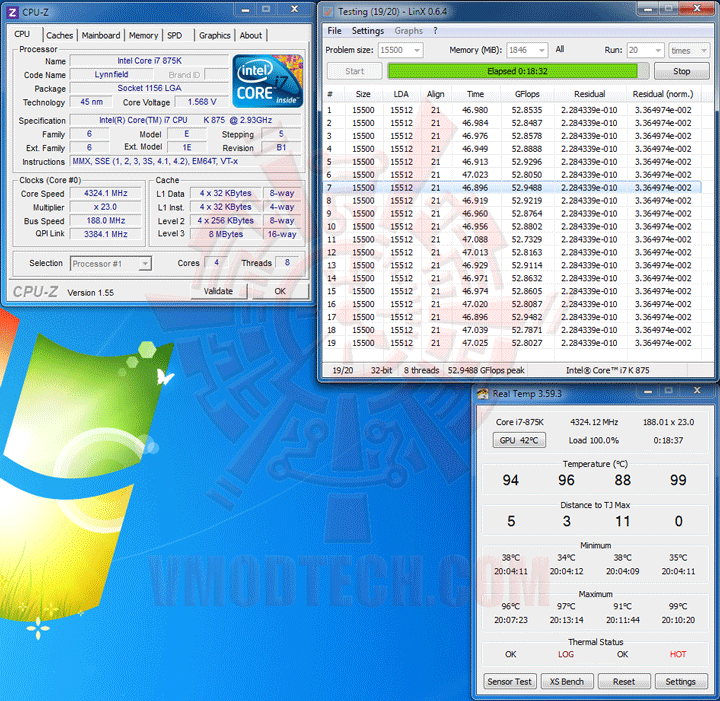Select result row 11 with time 47.088

[512, 240]
